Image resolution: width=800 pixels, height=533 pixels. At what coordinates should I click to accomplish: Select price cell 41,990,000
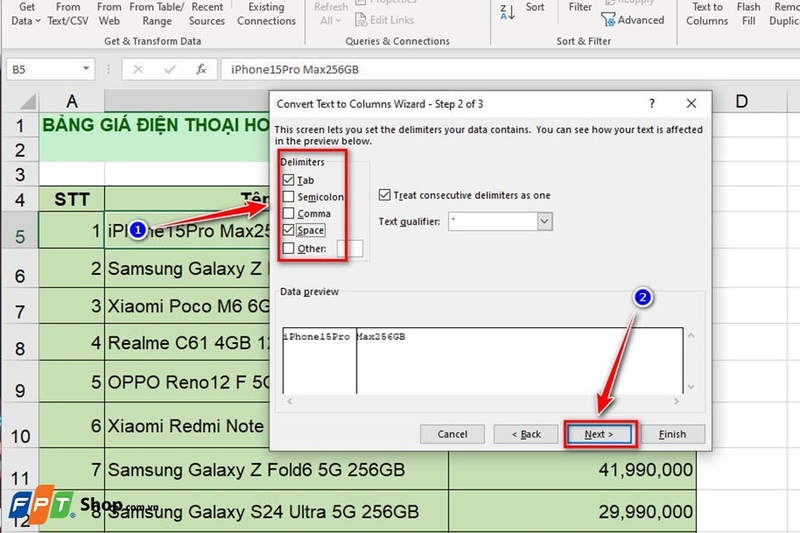572,469
